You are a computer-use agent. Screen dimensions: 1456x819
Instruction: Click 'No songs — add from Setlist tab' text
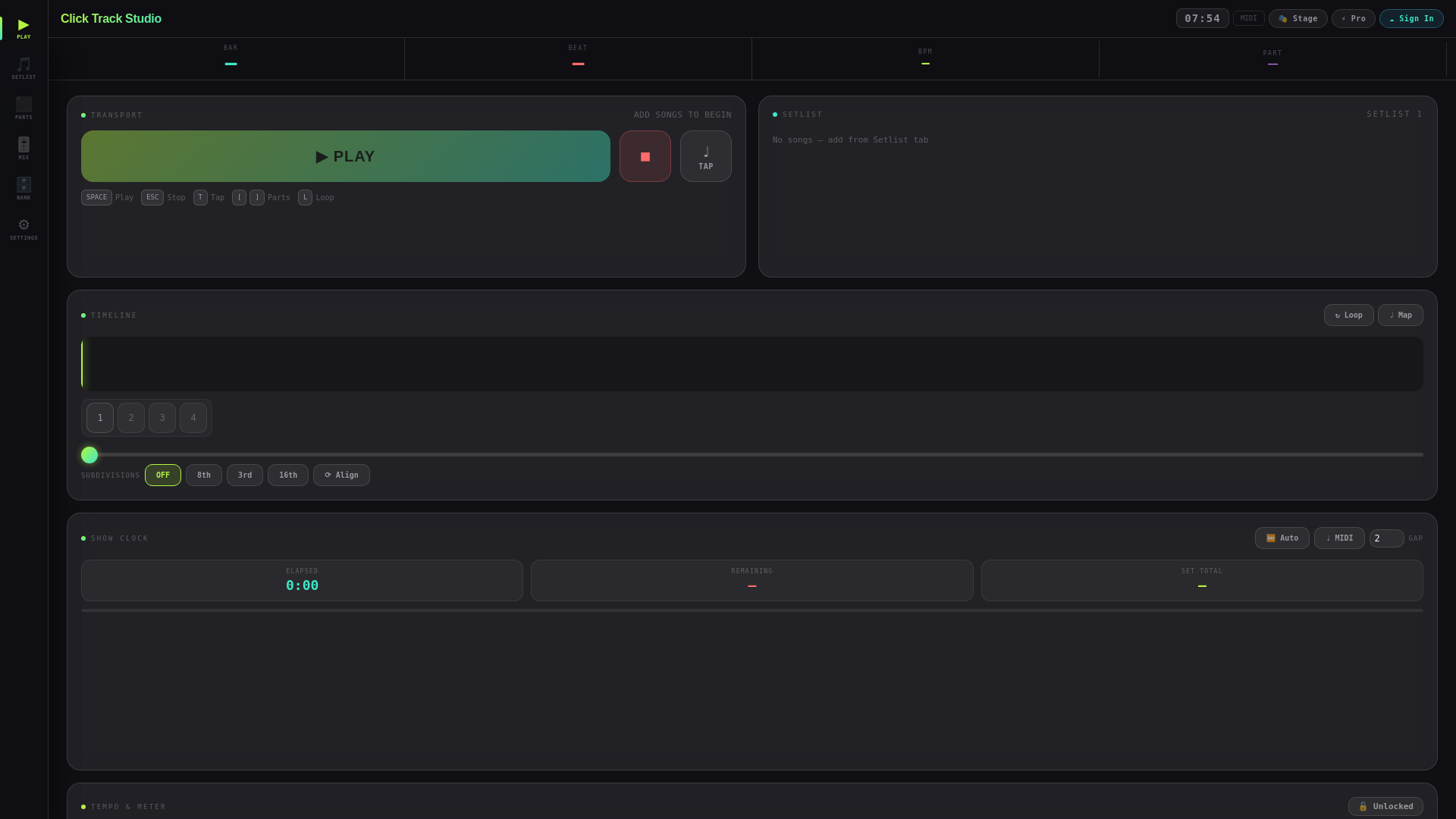pos(850,140)
